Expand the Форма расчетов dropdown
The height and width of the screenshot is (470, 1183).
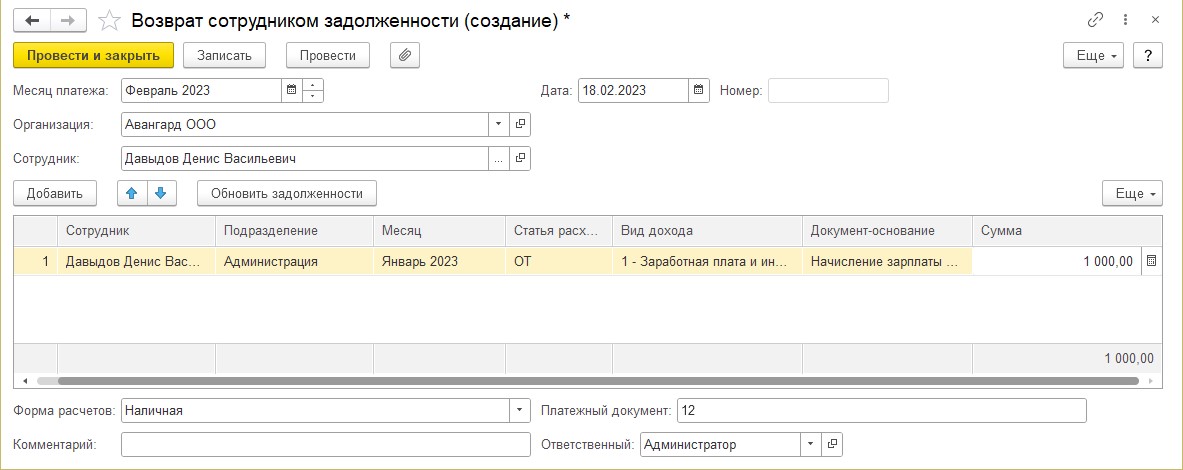(520, 410)
